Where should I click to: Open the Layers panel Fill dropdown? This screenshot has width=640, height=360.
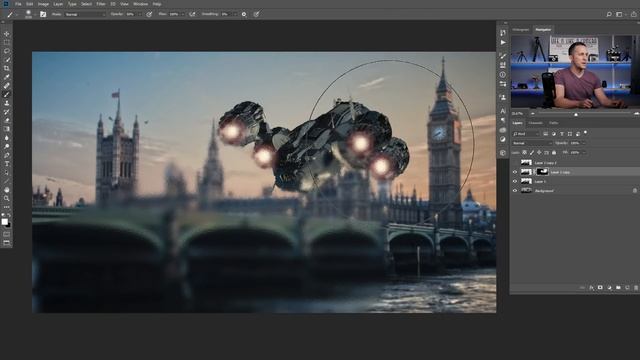pyautogui.click(x=584, y=152)
